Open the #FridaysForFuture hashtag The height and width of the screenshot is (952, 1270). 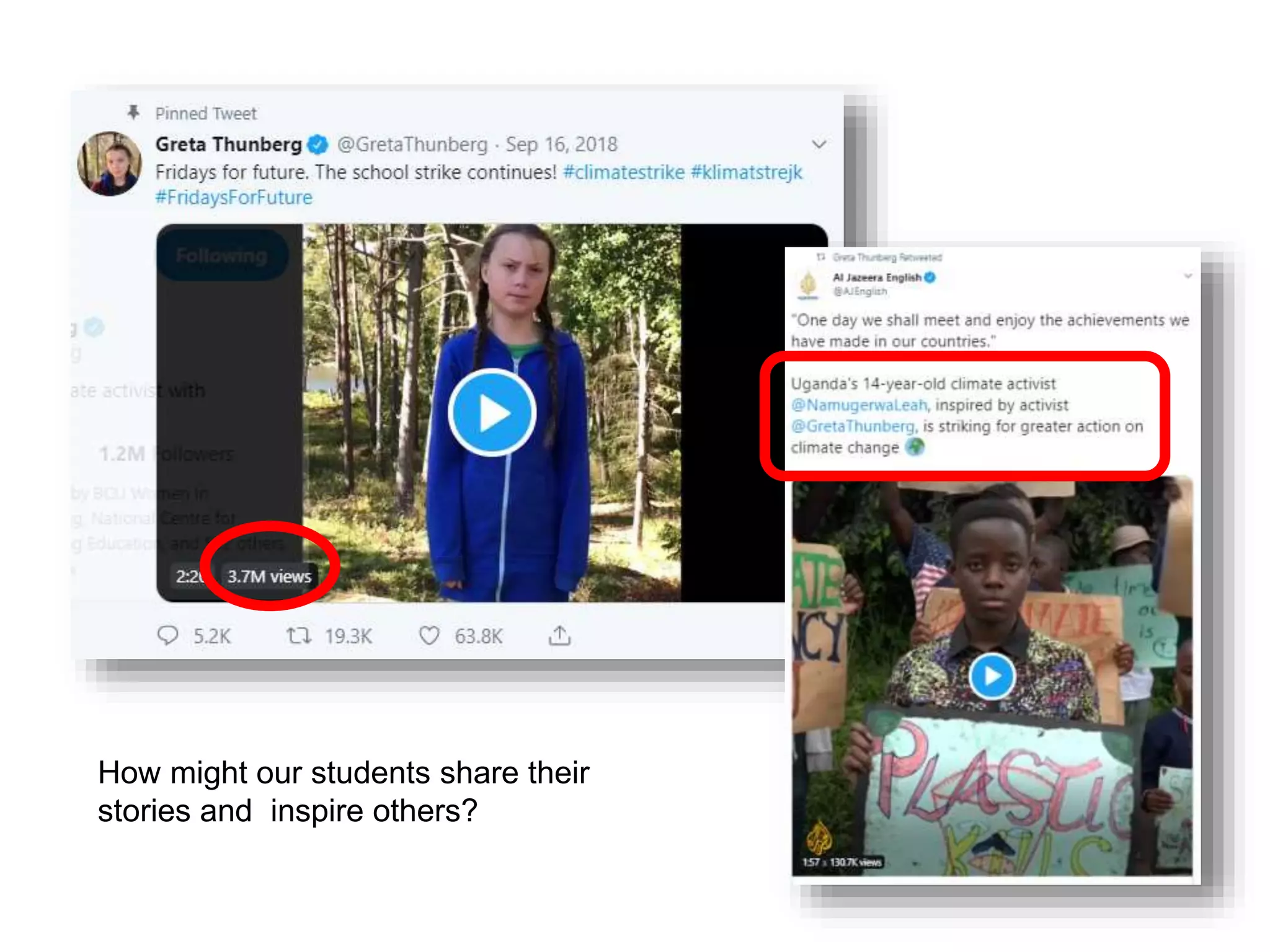point(234,197)
